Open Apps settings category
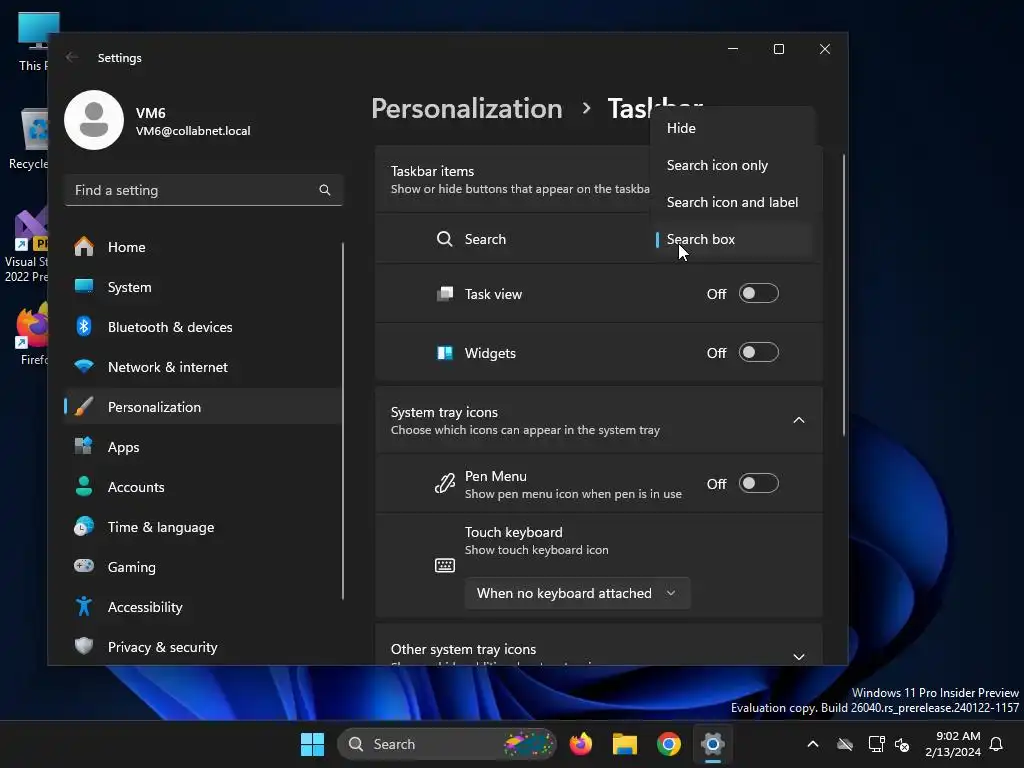The height and width of the screenshot is (768, 1024). pyautogui.click(x=202, y=447)
